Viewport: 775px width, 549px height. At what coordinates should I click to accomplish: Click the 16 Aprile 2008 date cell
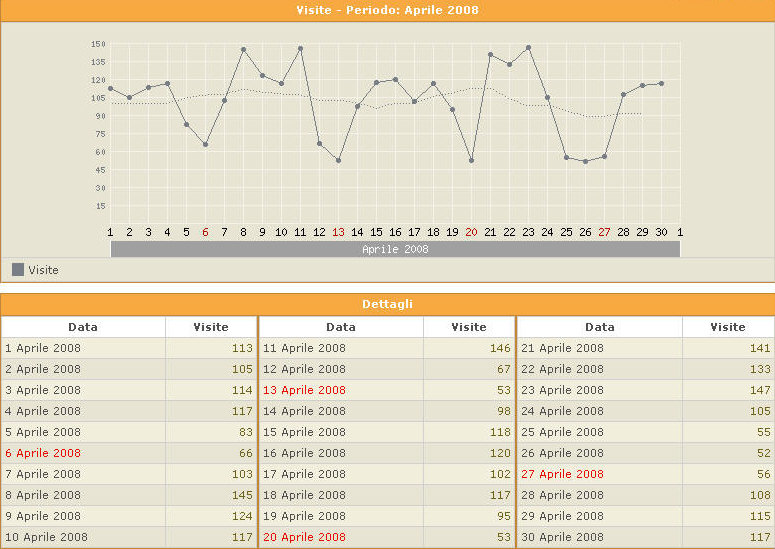[341, 453]
